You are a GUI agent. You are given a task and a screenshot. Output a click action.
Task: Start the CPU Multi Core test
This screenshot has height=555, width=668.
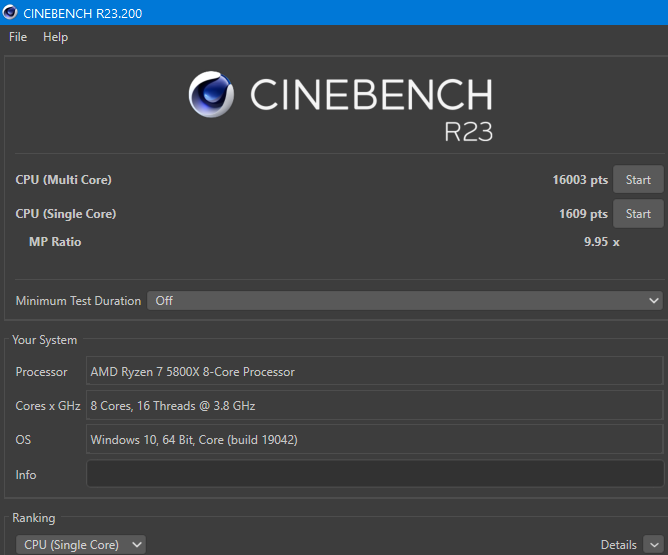coord(638,179)
